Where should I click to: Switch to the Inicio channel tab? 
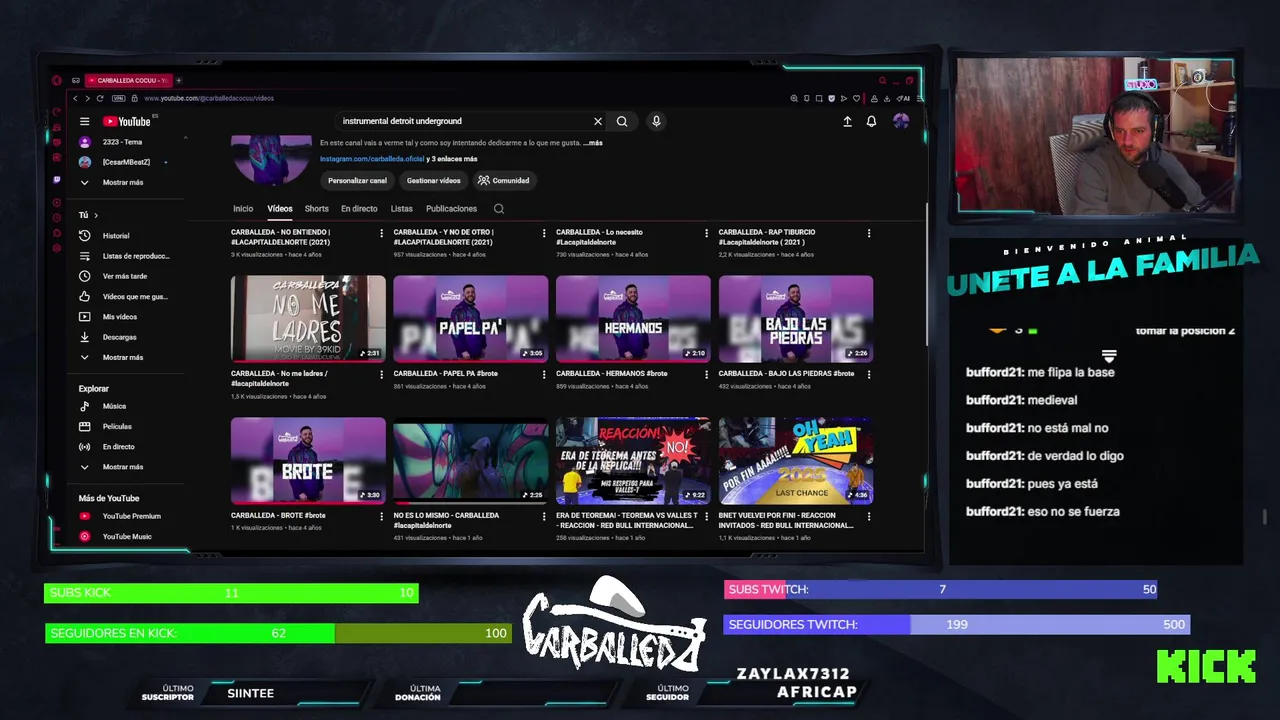click(x=243, y=209)
